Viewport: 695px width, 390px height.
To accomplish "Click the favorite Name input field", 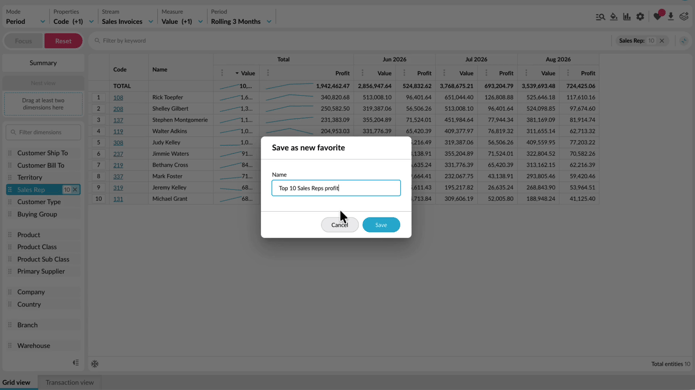I will click(336, 188).
